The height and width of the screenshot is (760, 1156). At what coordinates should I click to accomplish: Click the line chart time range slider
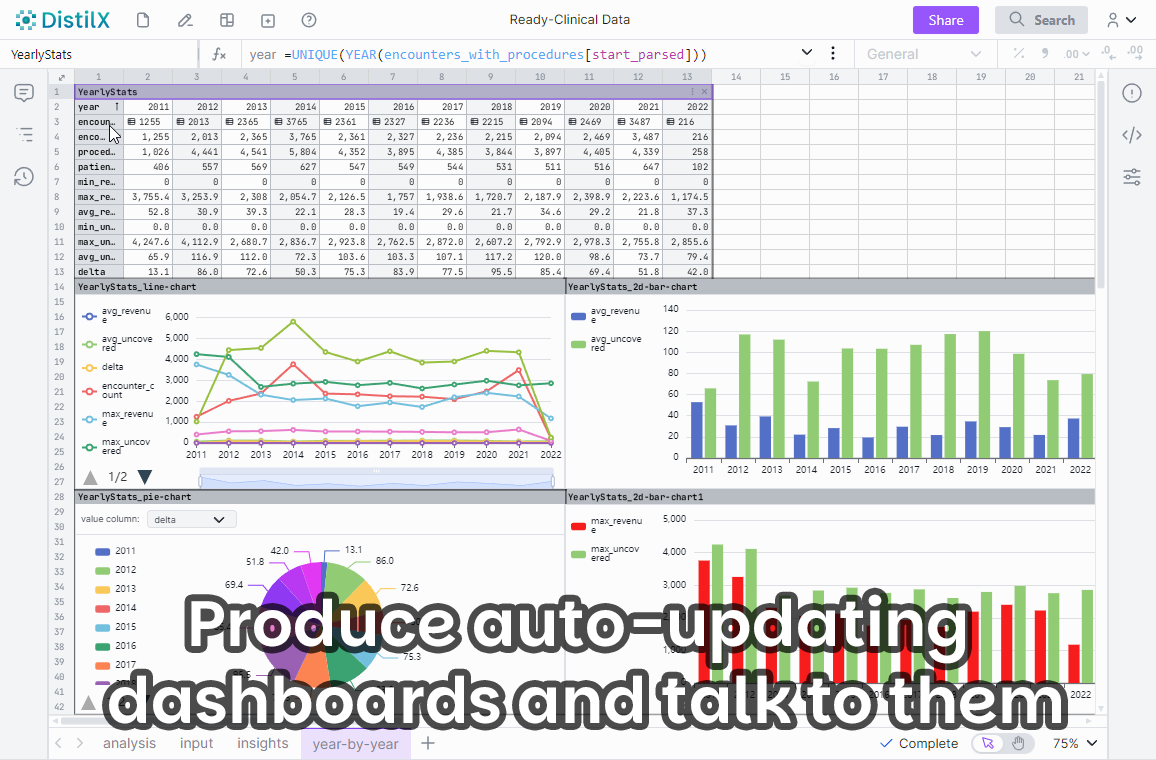[x=377, y=477]
